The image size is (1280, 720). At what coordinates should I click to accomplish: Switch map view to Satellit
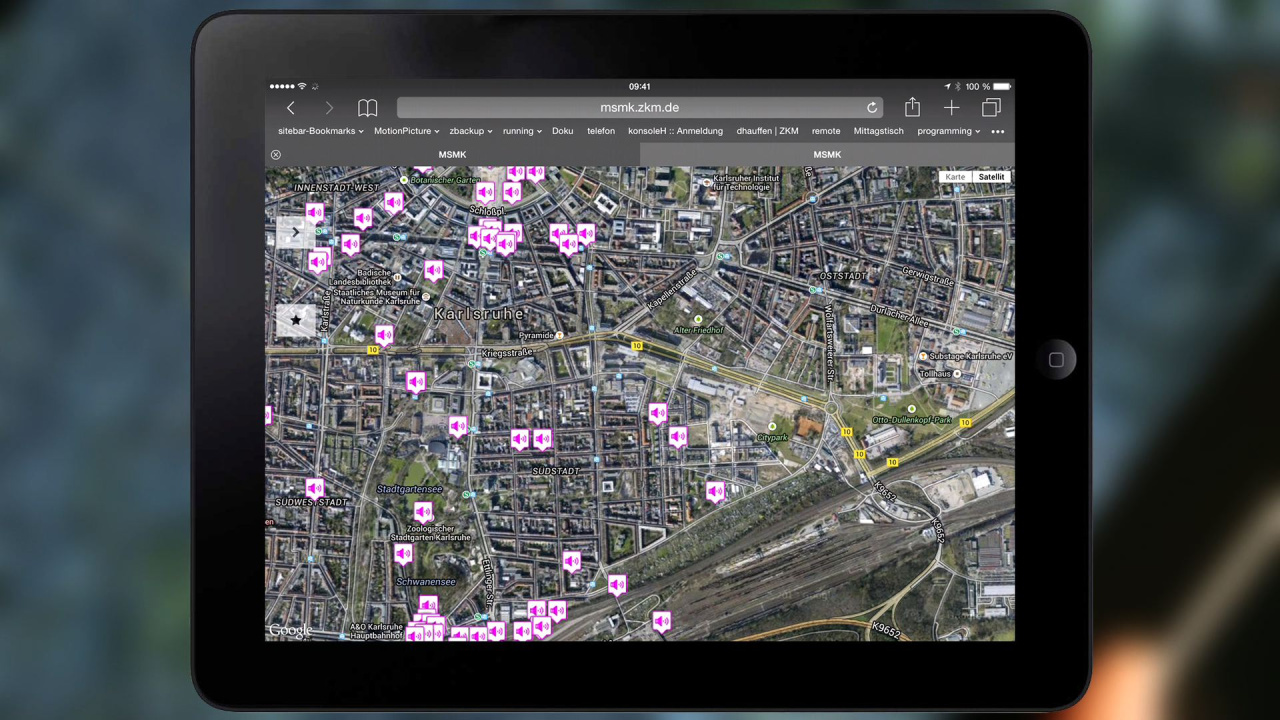click(991, 177)
